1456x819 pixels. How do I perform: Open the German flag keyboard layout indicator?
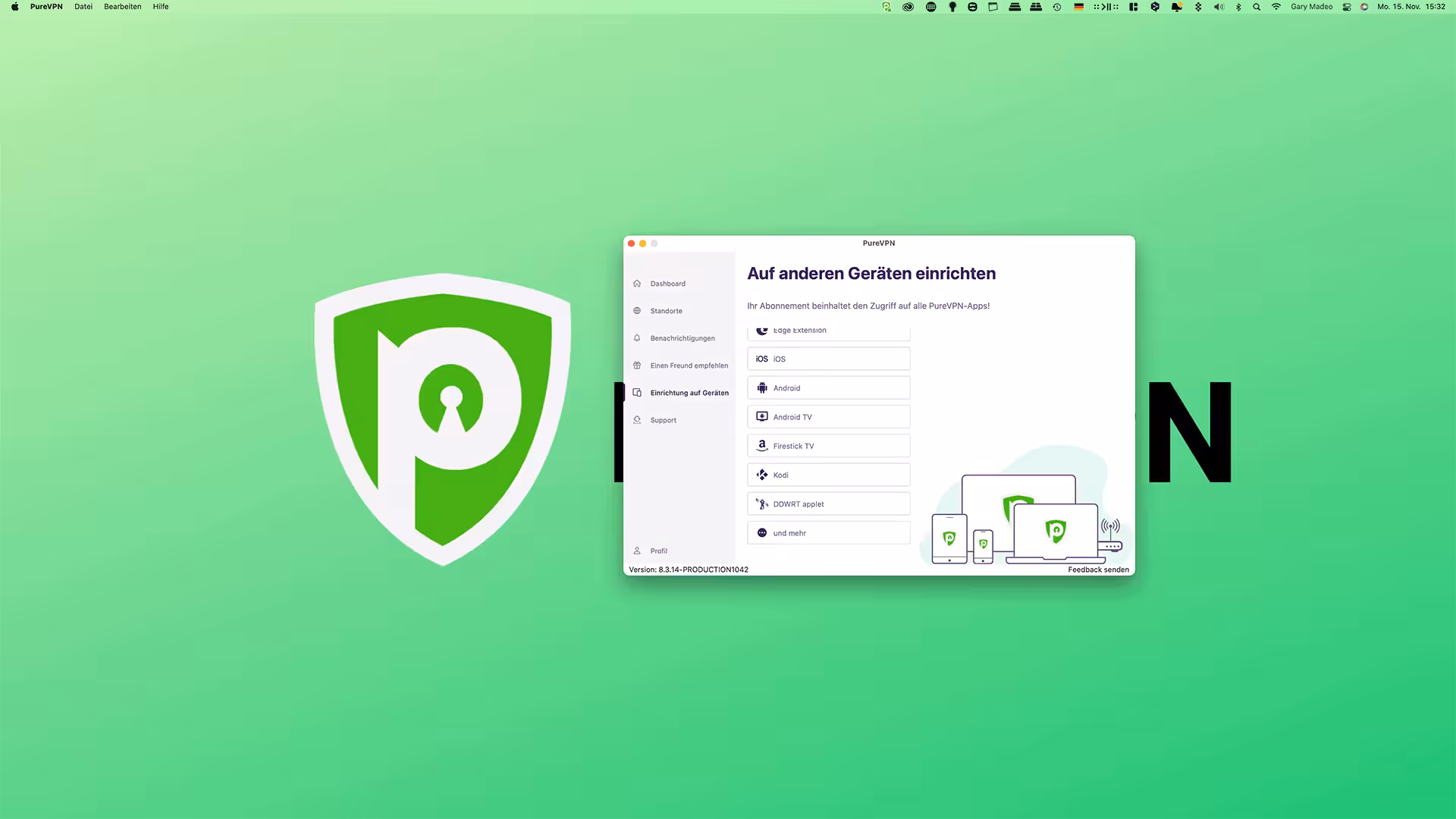[x=1078, y=6]
